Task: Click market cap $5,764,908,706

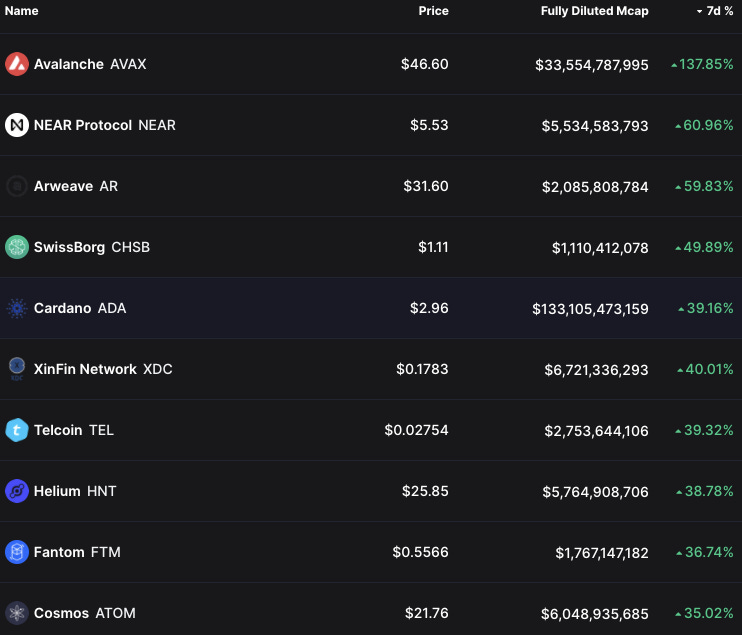Action: (x=595, y=492)
